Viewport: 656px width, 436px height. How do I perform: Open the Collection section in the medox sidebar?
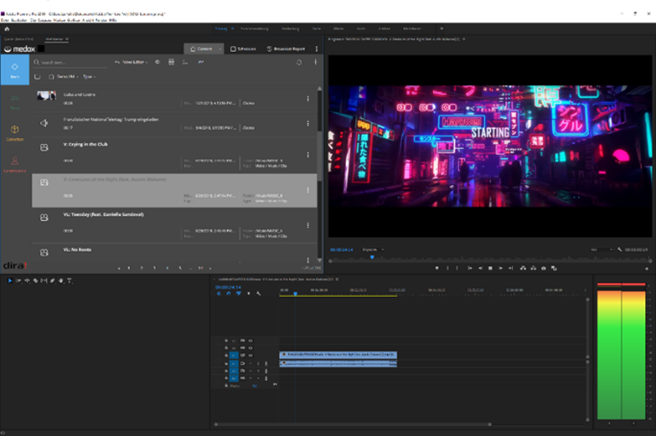(15, 132)
